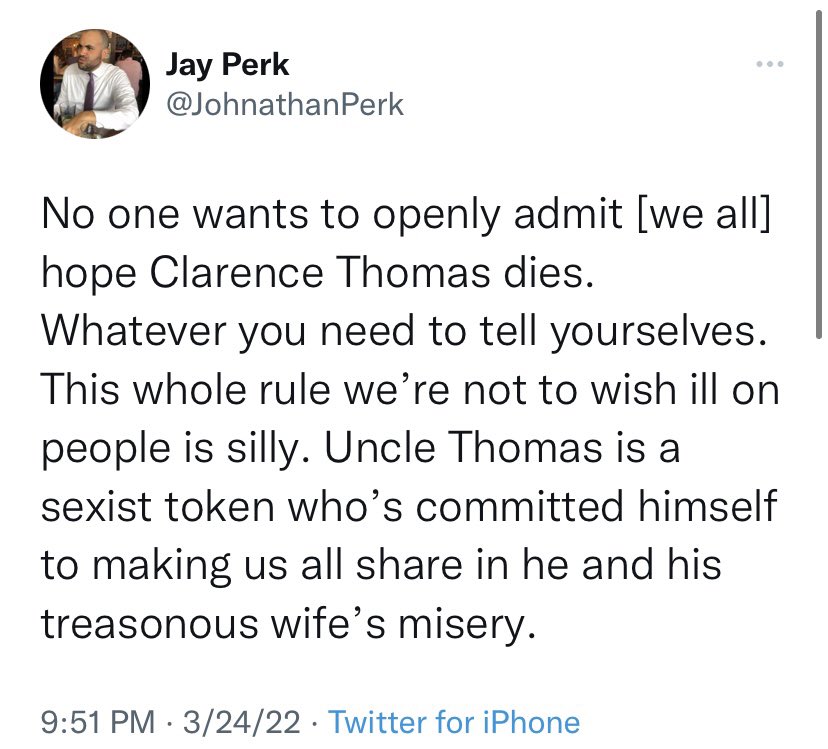Open the three-dot more options menu

(767, 65)
